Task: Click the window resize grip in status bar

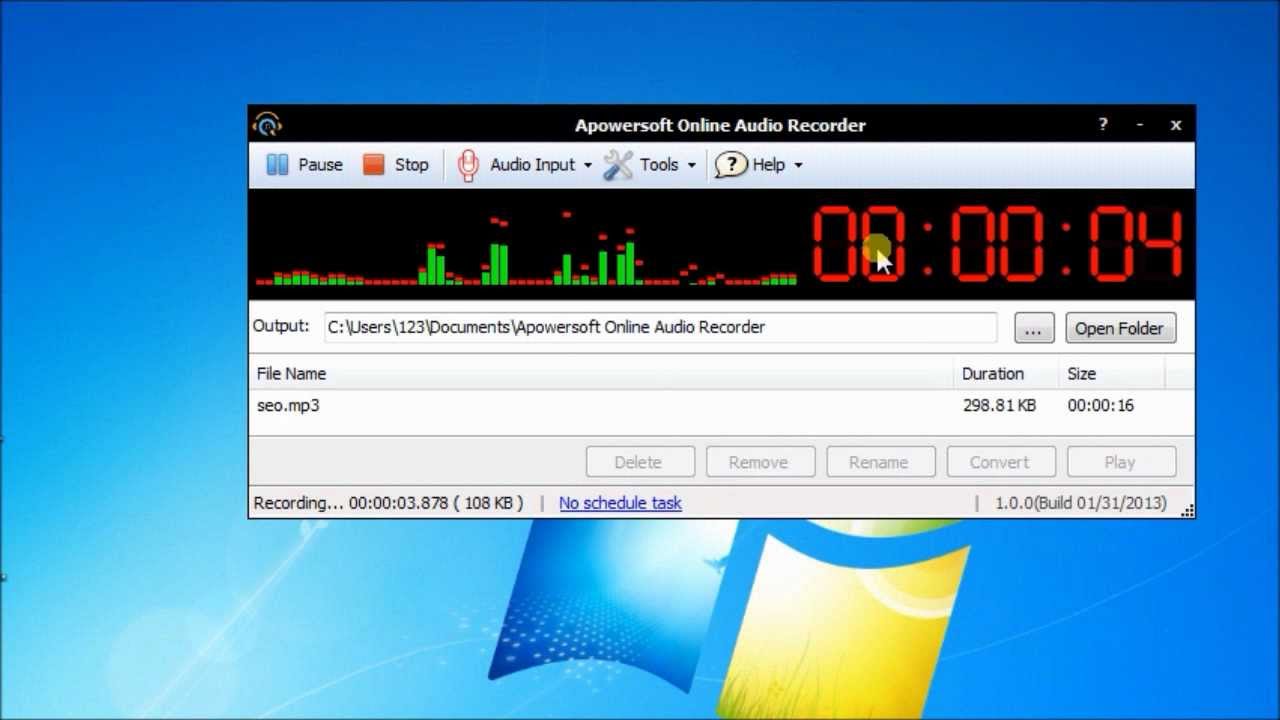Action: (1187, 511)
